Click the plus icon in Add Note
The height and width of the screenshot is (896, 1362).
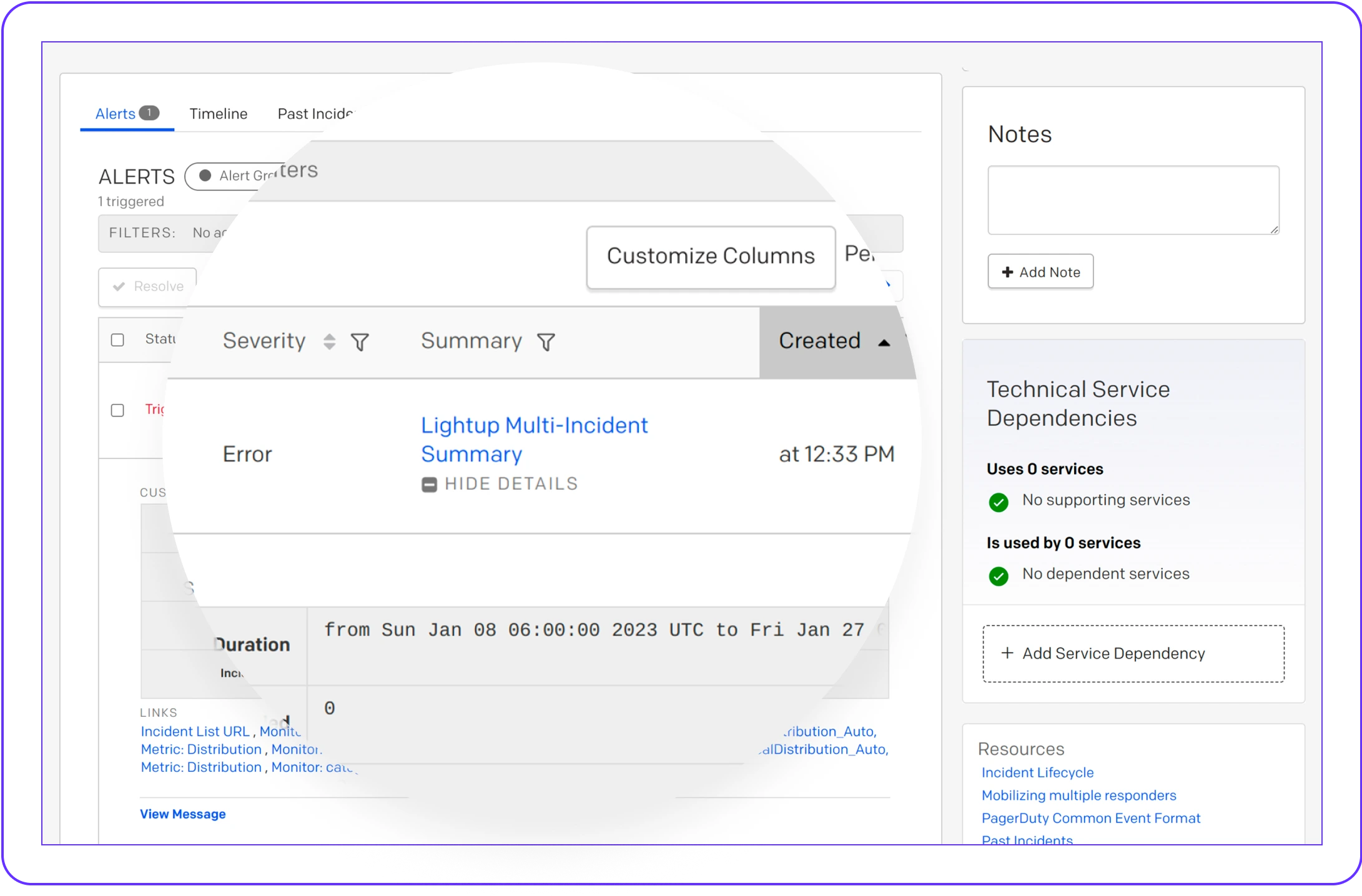pos(1007,272)
